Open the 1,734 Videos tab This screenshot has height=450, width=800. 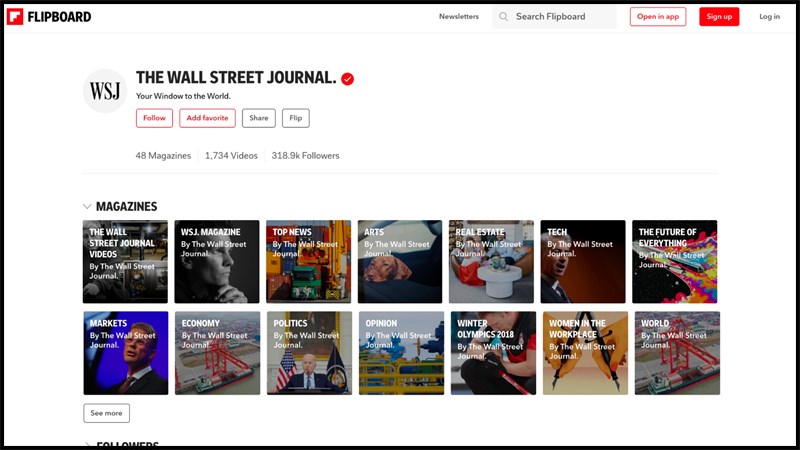[x=231, y=156]
